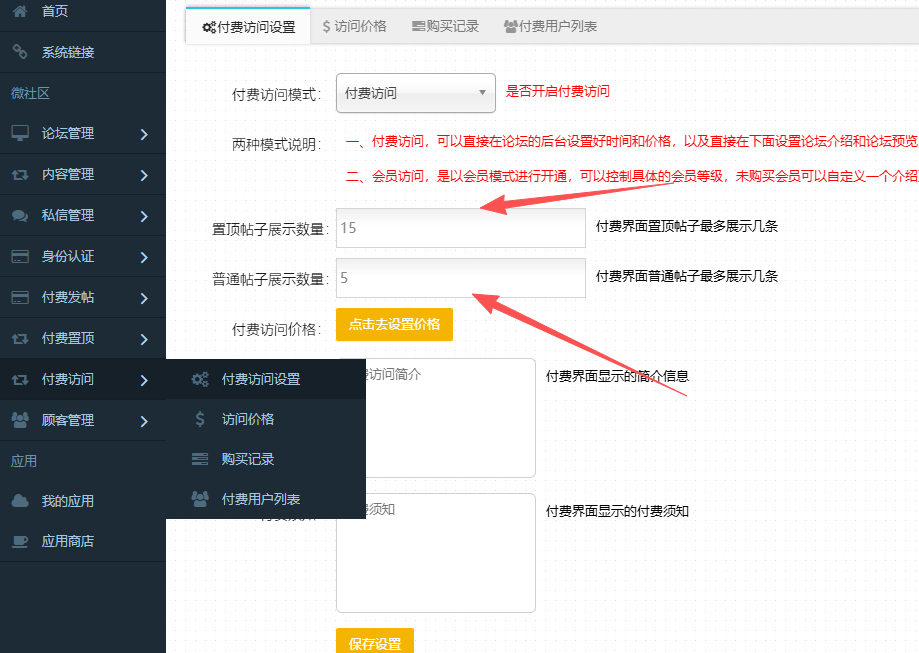This screenshot has height=653, width=919.
Task: Open the 付费用户列表 tab
Action: click(550, 27)
